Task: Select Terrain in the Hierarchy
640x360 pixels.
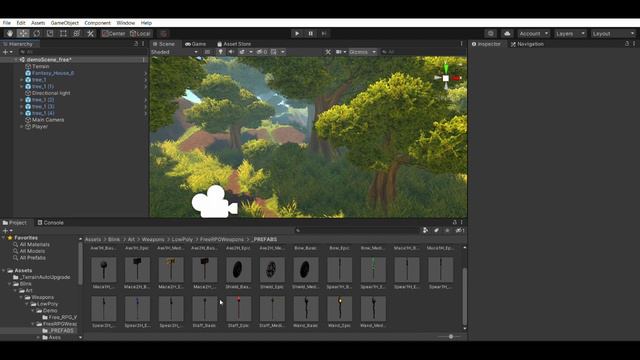Action: coord(40,66)
